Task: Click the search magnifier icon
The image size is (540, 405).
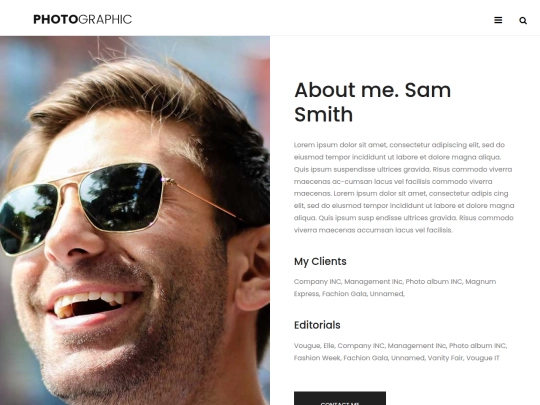Action: 523,21
